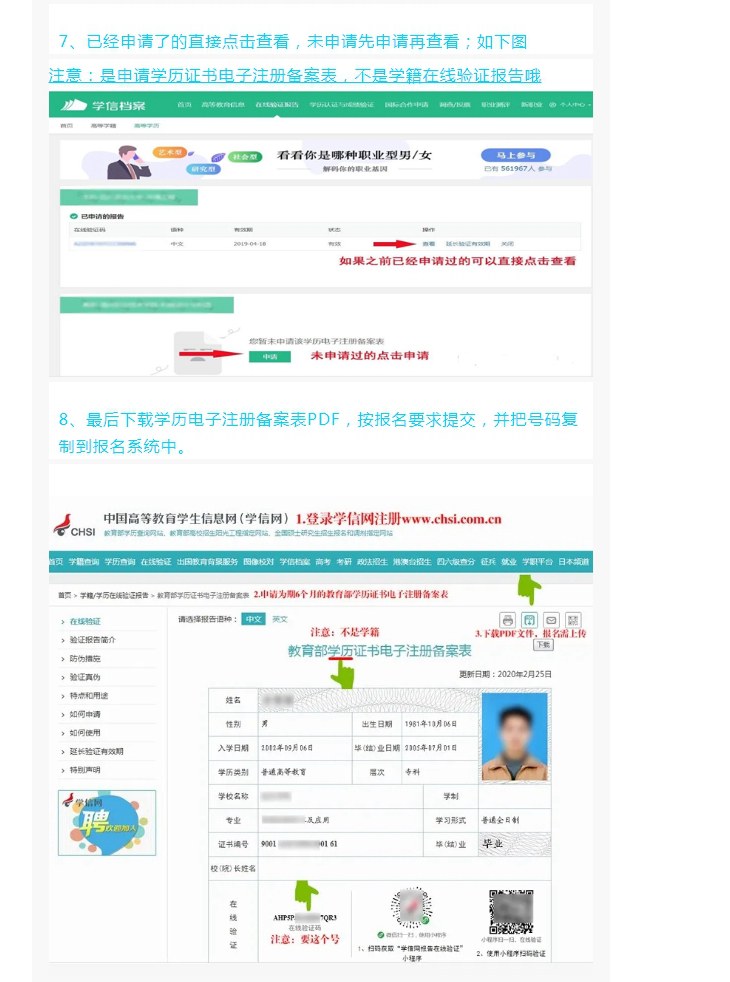Open 调查/投票 nav item
Screen dimensions: 730x982
click(x=455, y=105)
